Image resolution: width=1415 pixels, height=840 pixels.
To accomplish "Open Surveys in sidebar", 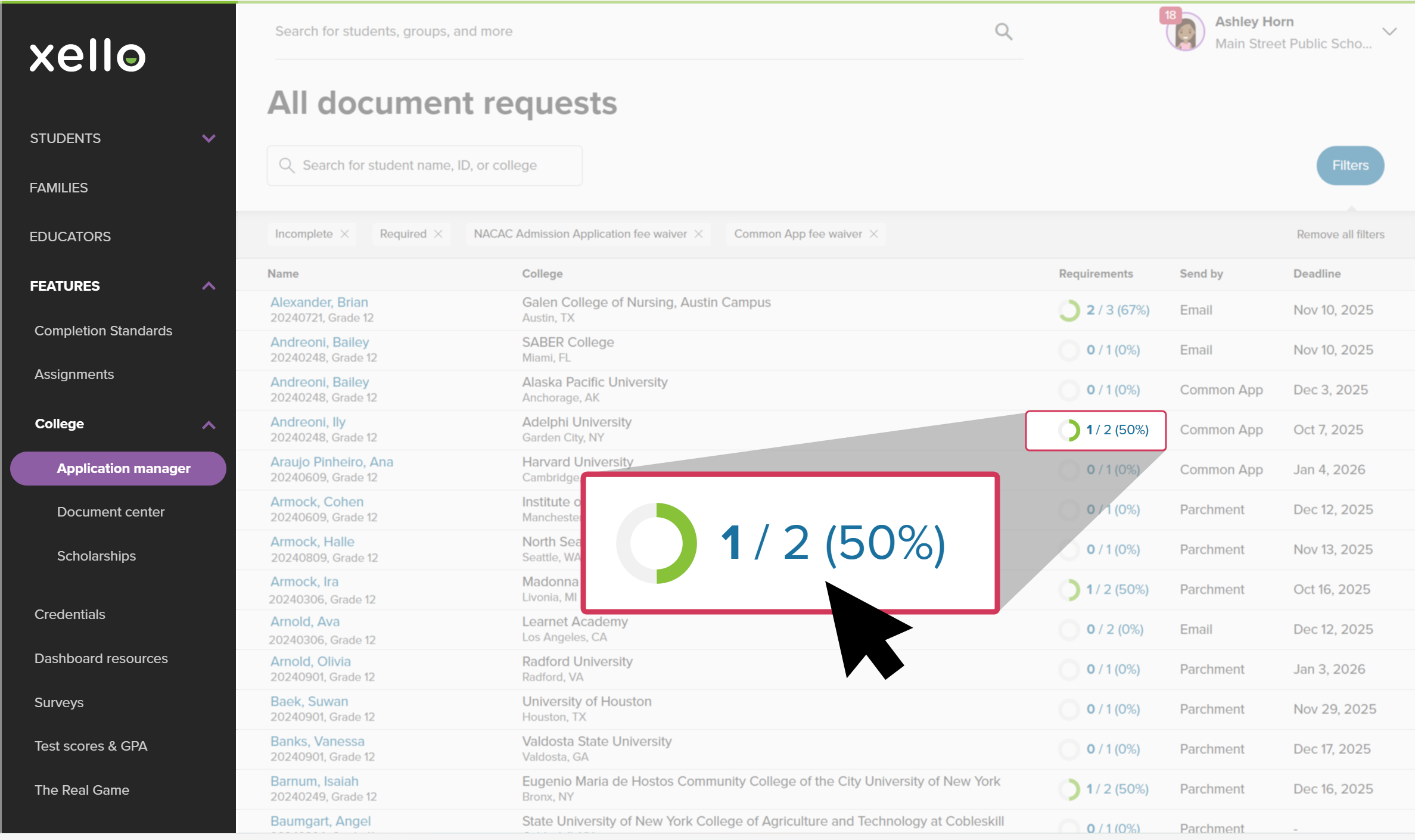I will (x=59, y=702).
